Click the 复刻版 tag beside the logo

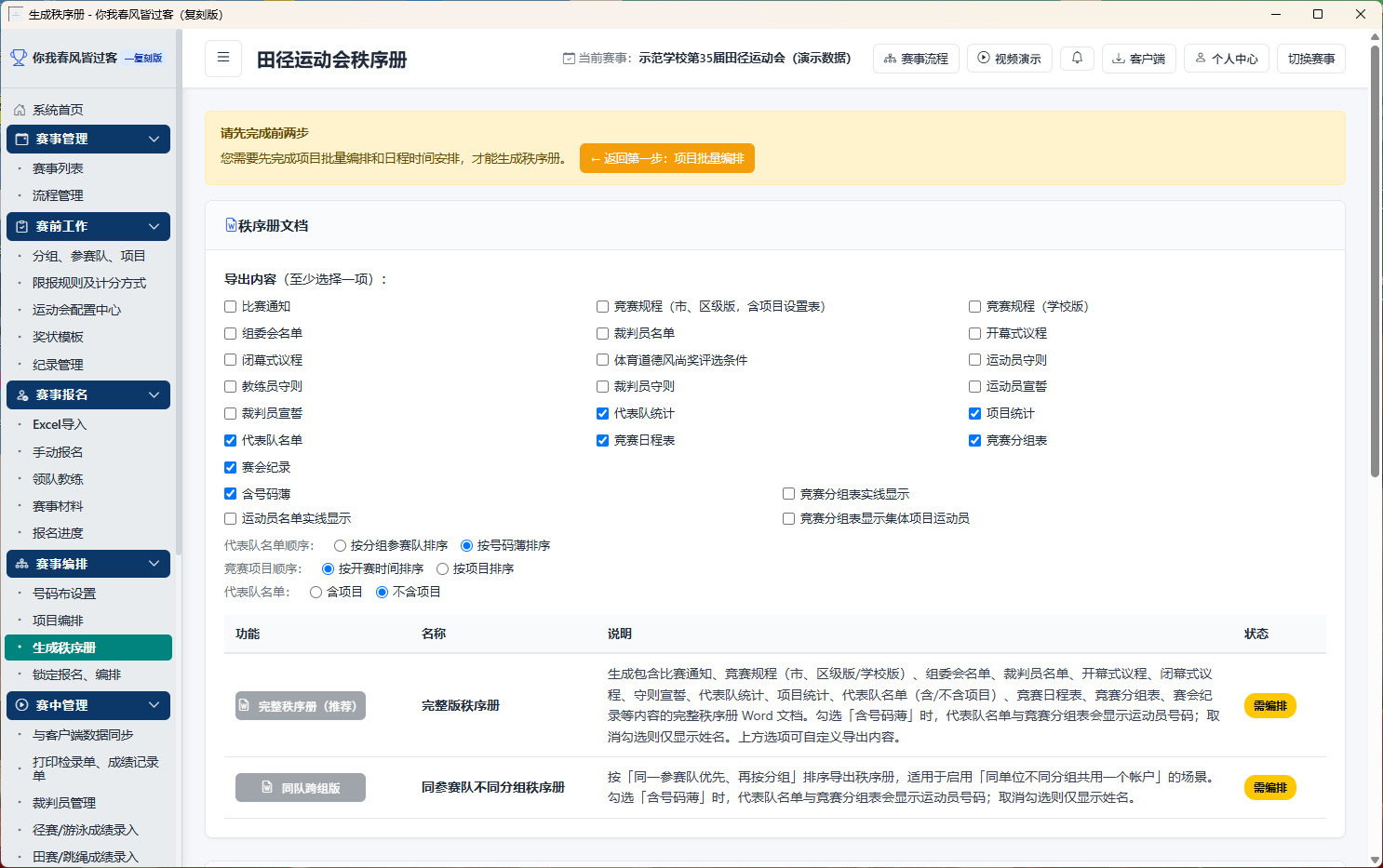pos(144,58)
